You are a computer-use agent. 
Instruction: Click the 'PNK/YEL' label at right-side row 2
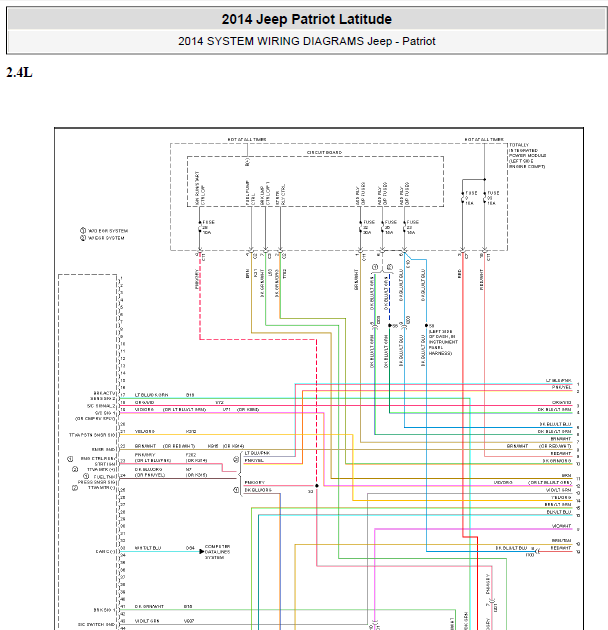pos(561,388)
